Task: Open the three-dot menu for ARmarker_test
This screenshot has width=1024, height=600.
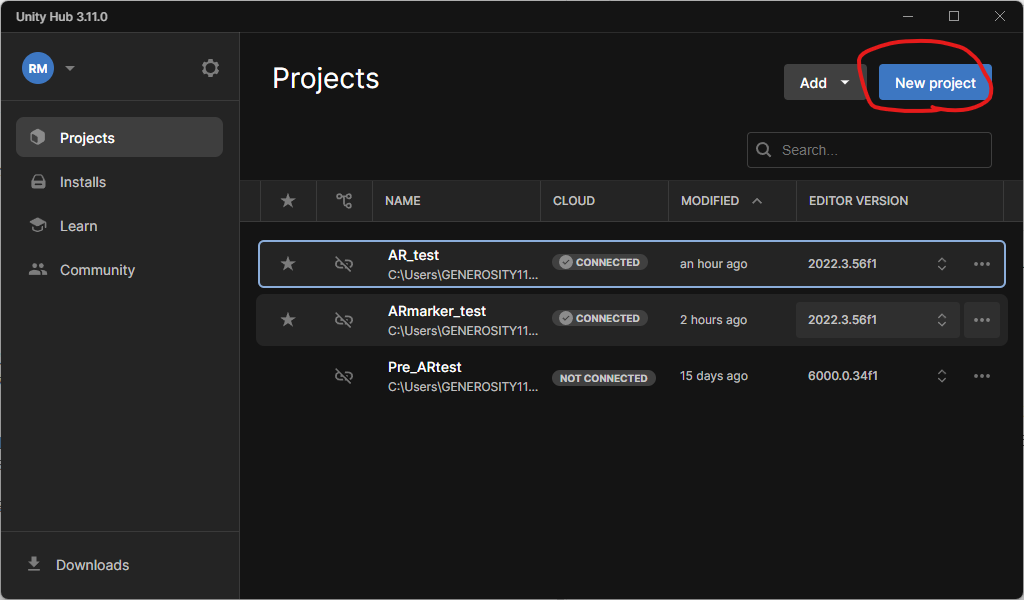Action: pyautogui.click(x=981, y=320)
